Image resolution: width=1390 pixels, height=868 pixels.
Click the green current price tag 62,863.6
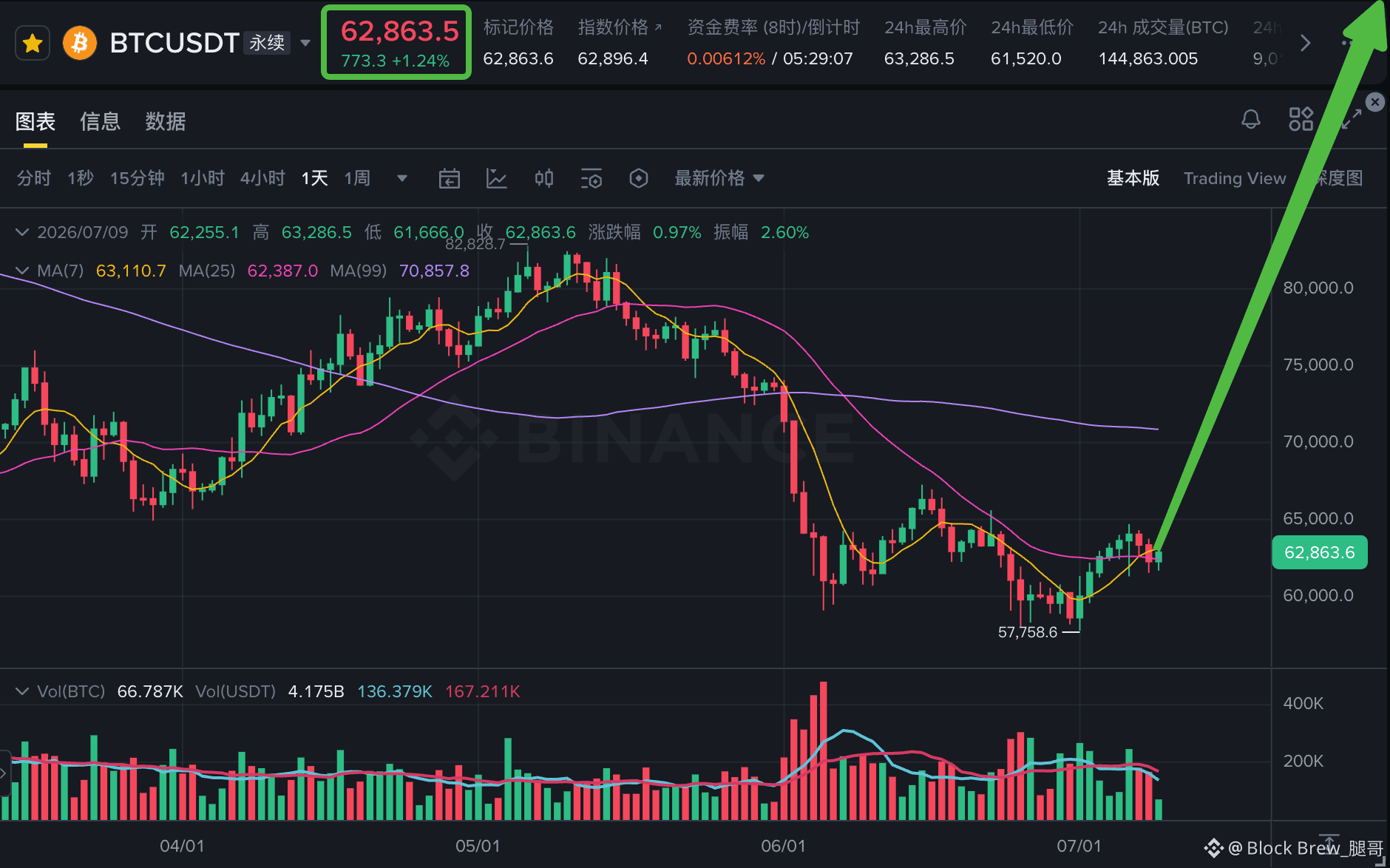coord(1320,552)
